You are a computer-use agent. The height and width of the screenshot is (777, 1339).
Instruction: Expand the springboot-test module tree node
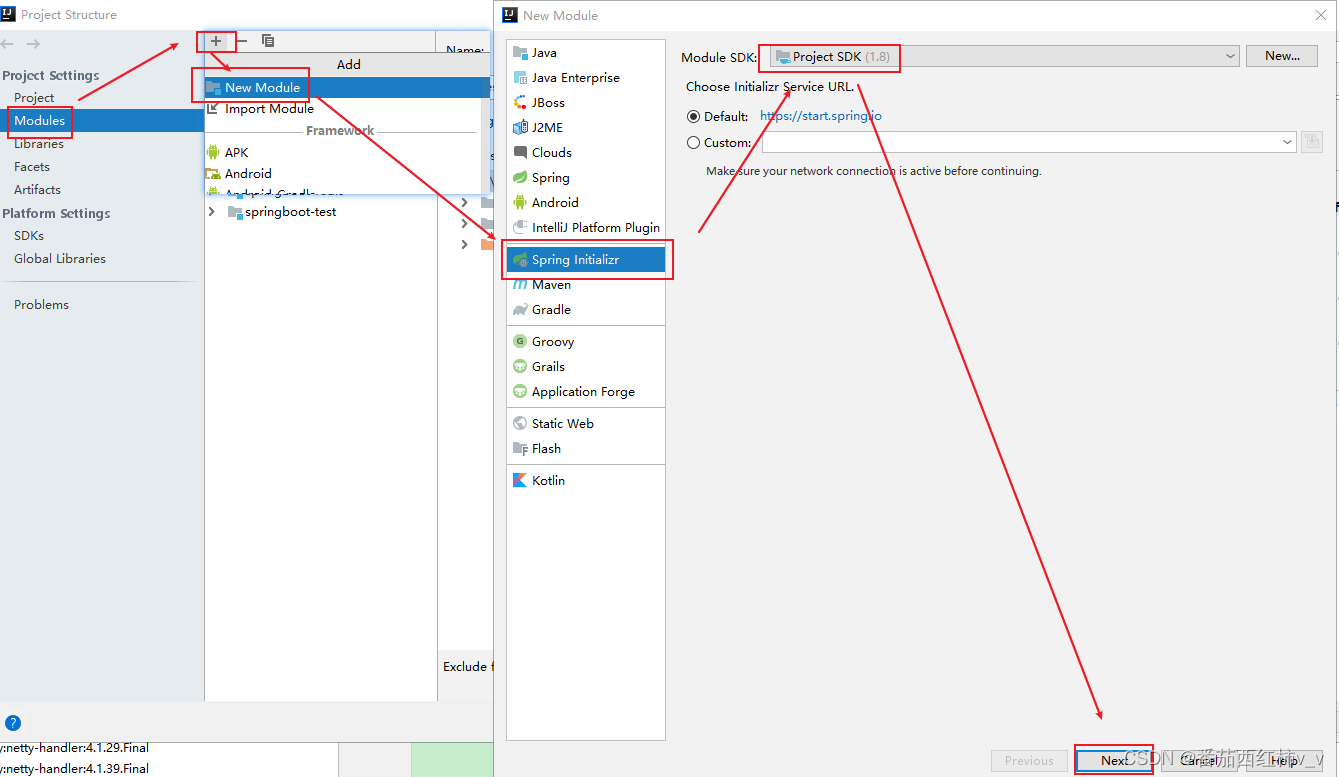point(211,212)
